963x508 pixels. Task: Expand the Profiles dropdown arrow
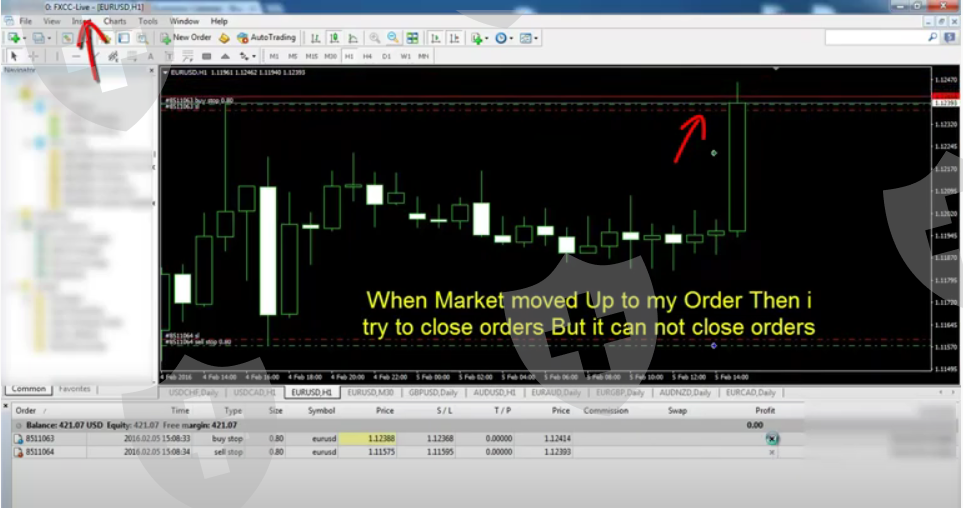tap(49, 38)
